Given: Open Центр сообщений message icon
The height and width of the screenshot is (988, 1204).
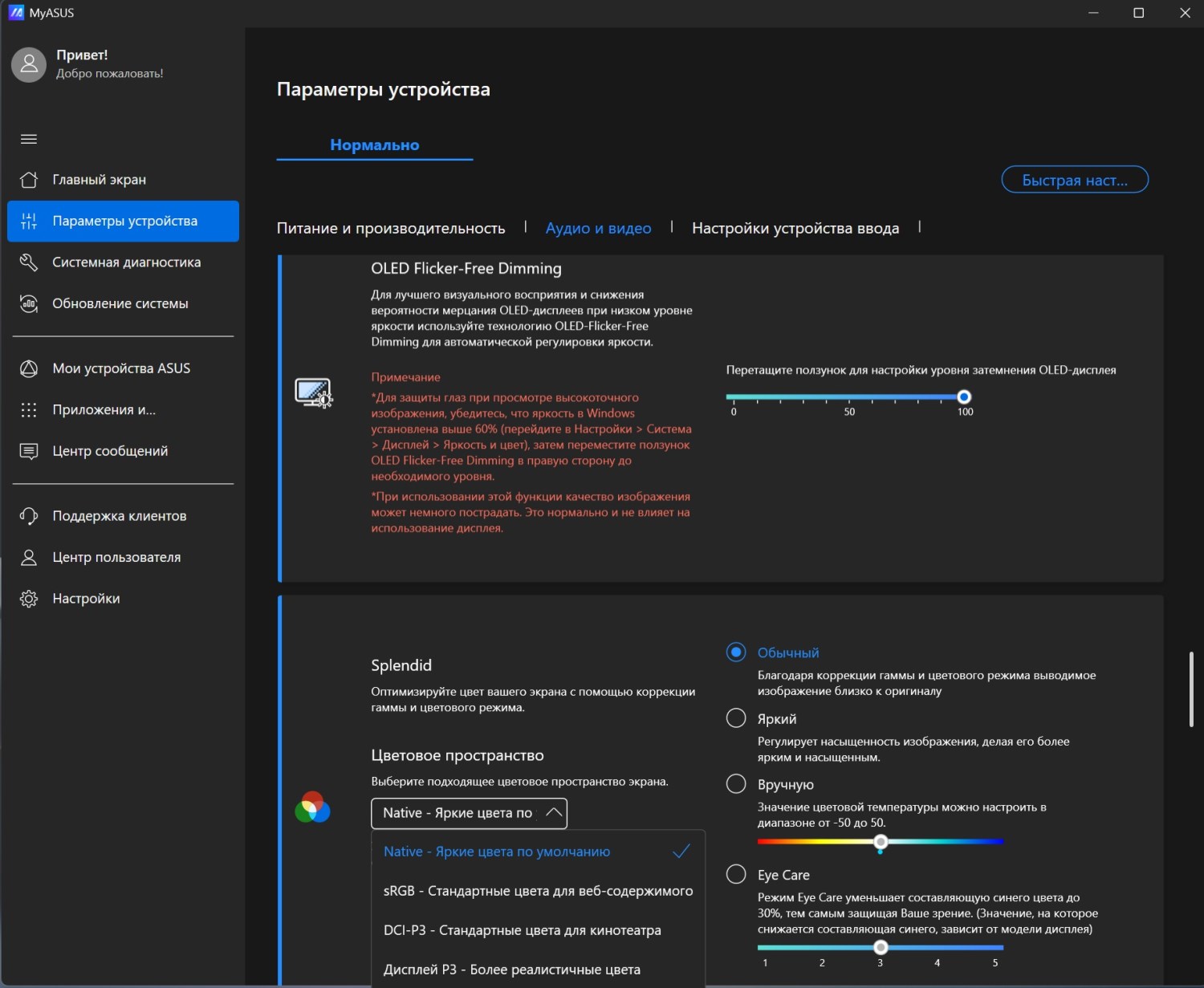Looking at the screenshot, I should 29,451.
